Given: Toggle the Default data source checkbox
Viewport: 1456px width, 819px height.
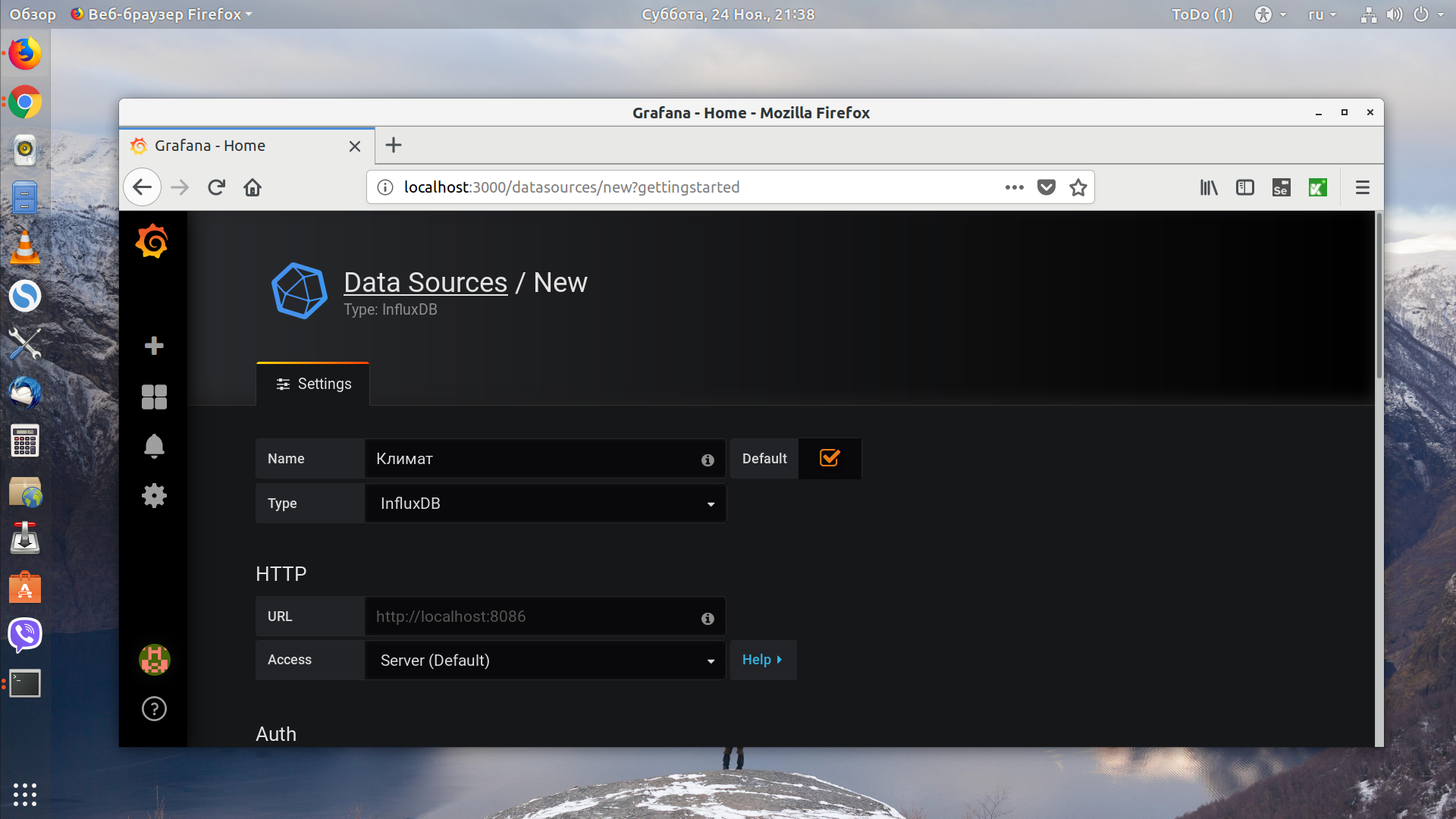Looking at the screenshot, I should tap(830, 457).
